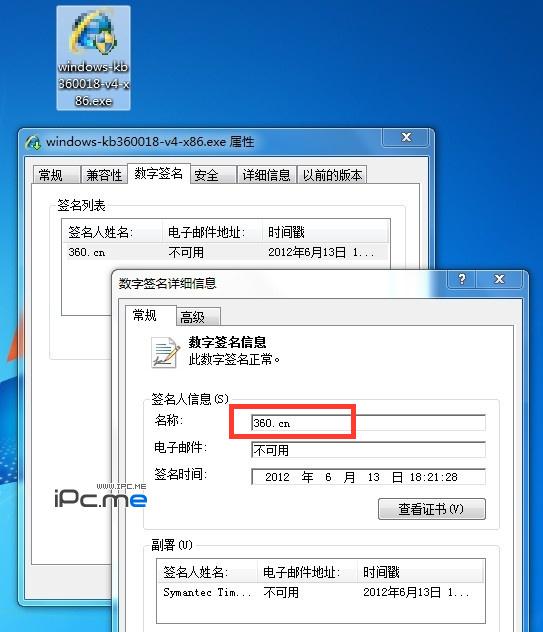Switch to the 高级 tab in signature details

coord(198,317)
